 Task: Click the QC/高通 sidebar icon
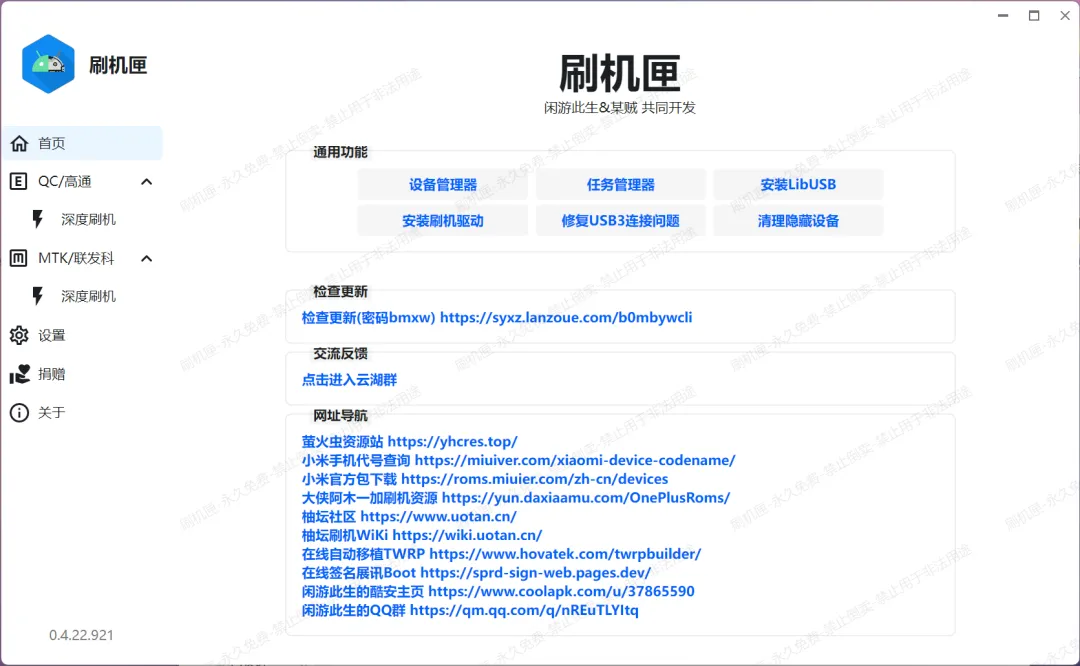coord(19,181)
